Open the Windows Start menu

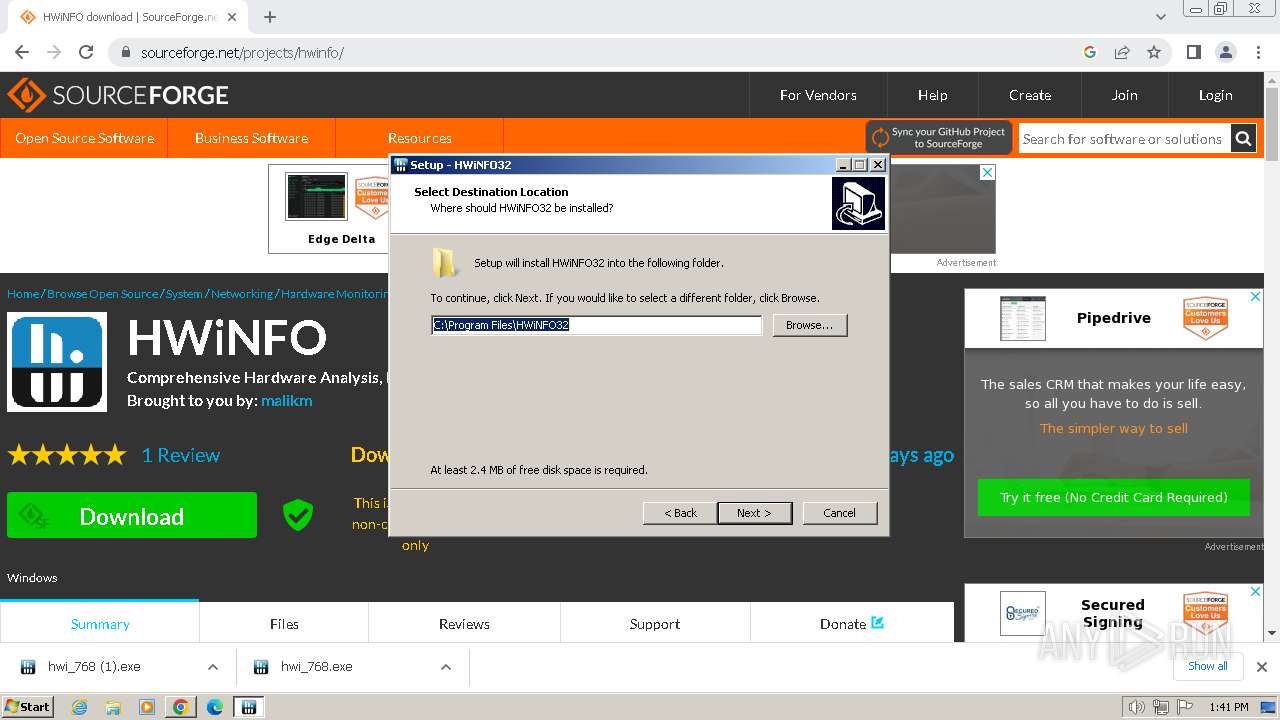pos(27,706)
